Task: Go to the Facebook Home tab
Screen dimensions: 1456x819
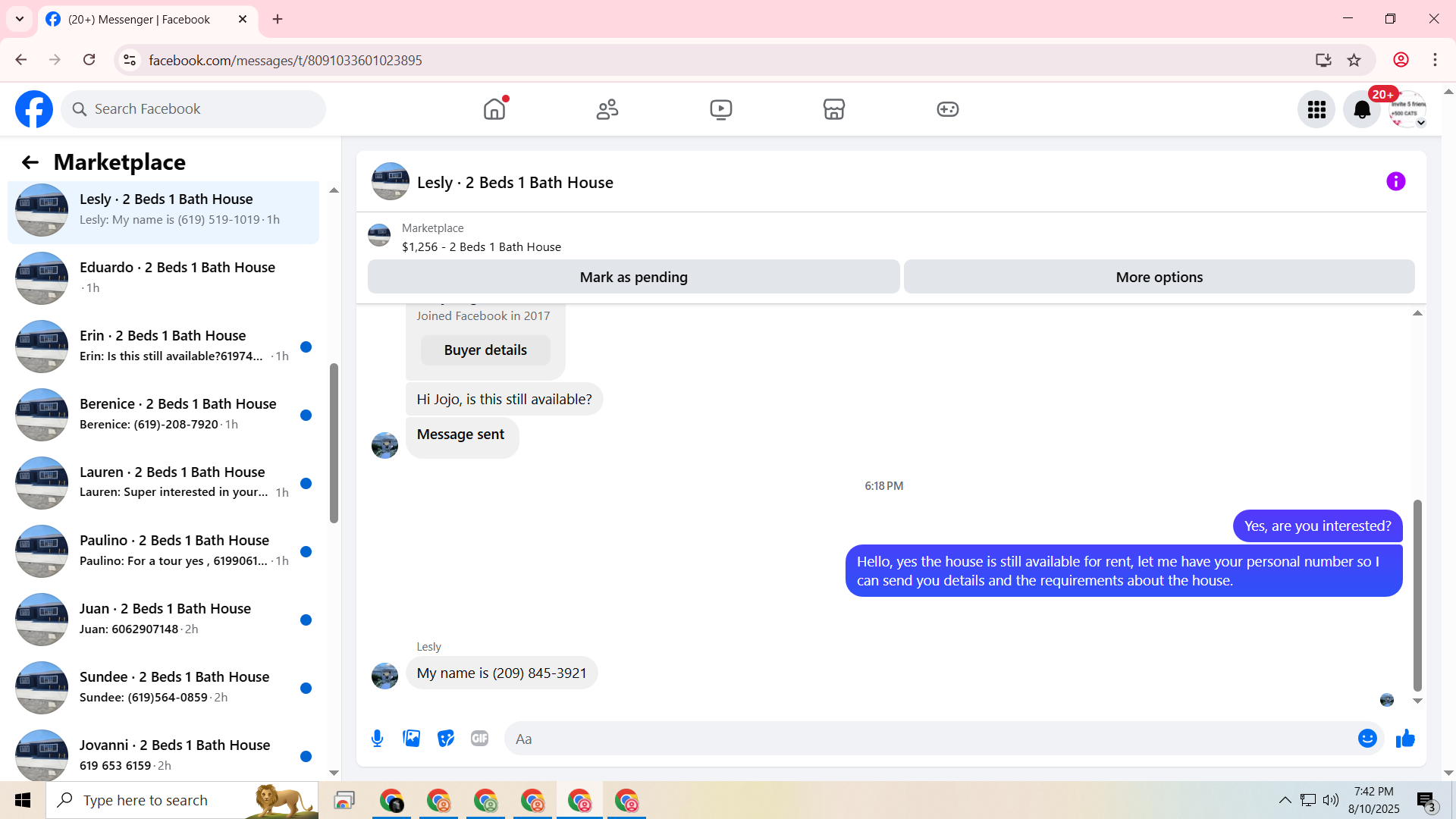Action: pyautogui.click(x=494, y=110)
